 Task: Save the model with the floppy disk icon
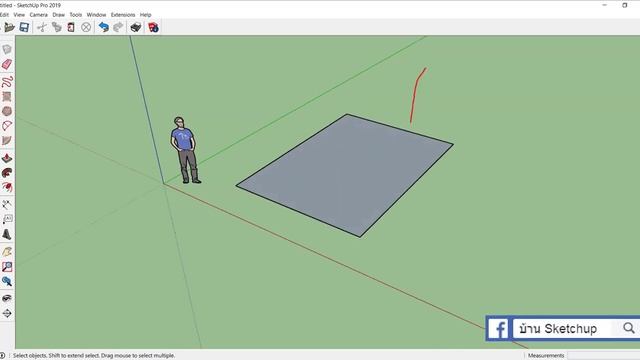click(x=24, y=27)
